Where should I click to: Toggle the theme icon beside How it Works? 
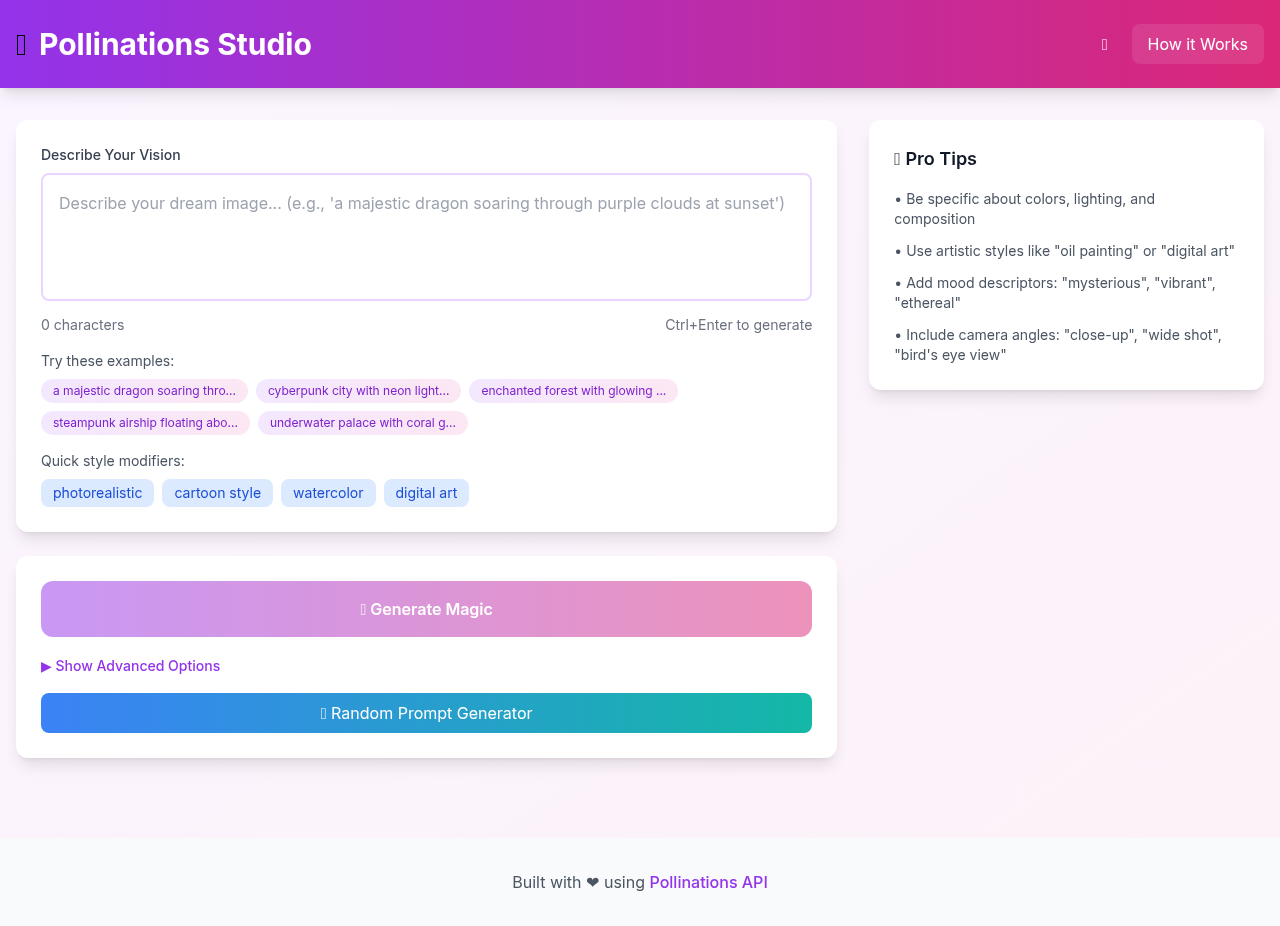pos(1104,44)
